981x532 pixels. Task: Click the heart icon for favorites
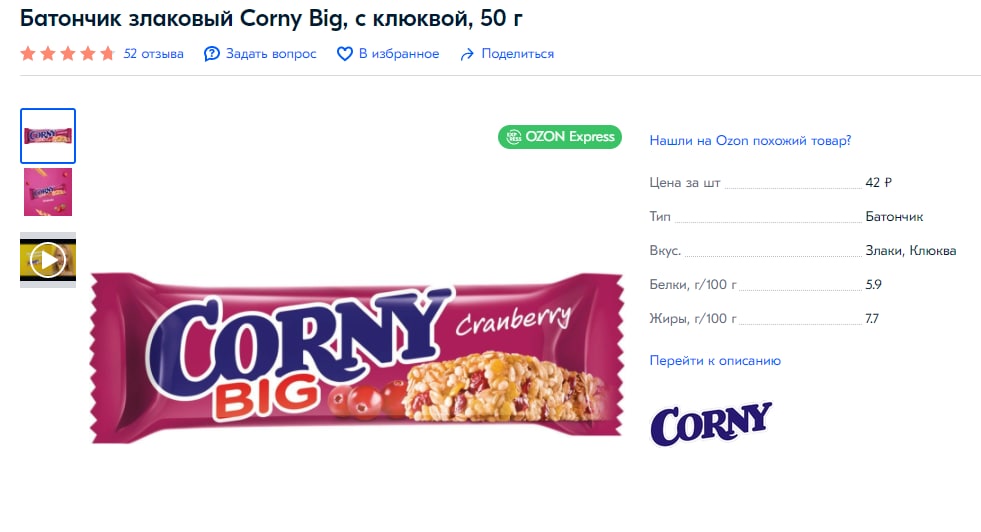click(345, 54)
